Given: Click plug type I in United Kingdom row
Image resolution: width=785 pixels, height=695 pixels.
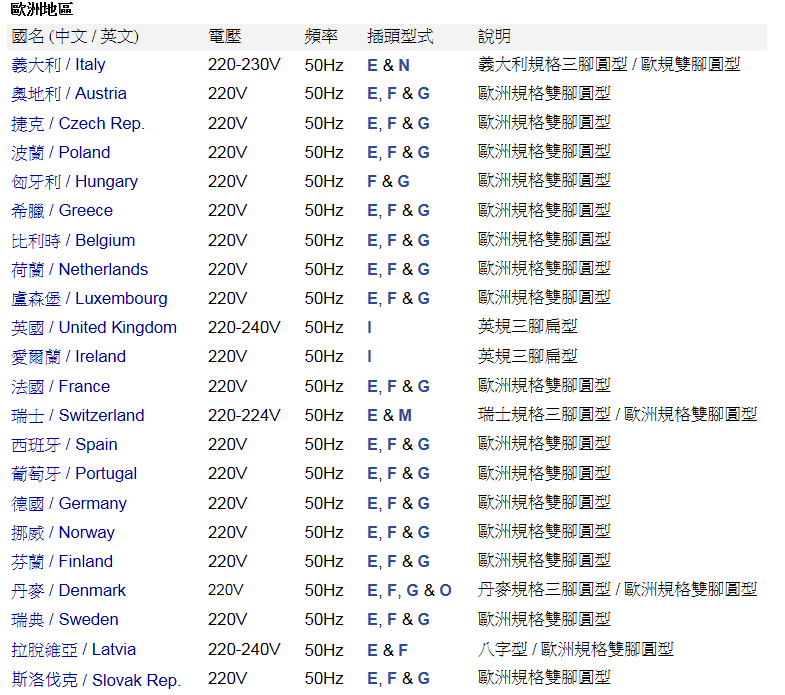Looking at the screenshot, I should 369,327.
